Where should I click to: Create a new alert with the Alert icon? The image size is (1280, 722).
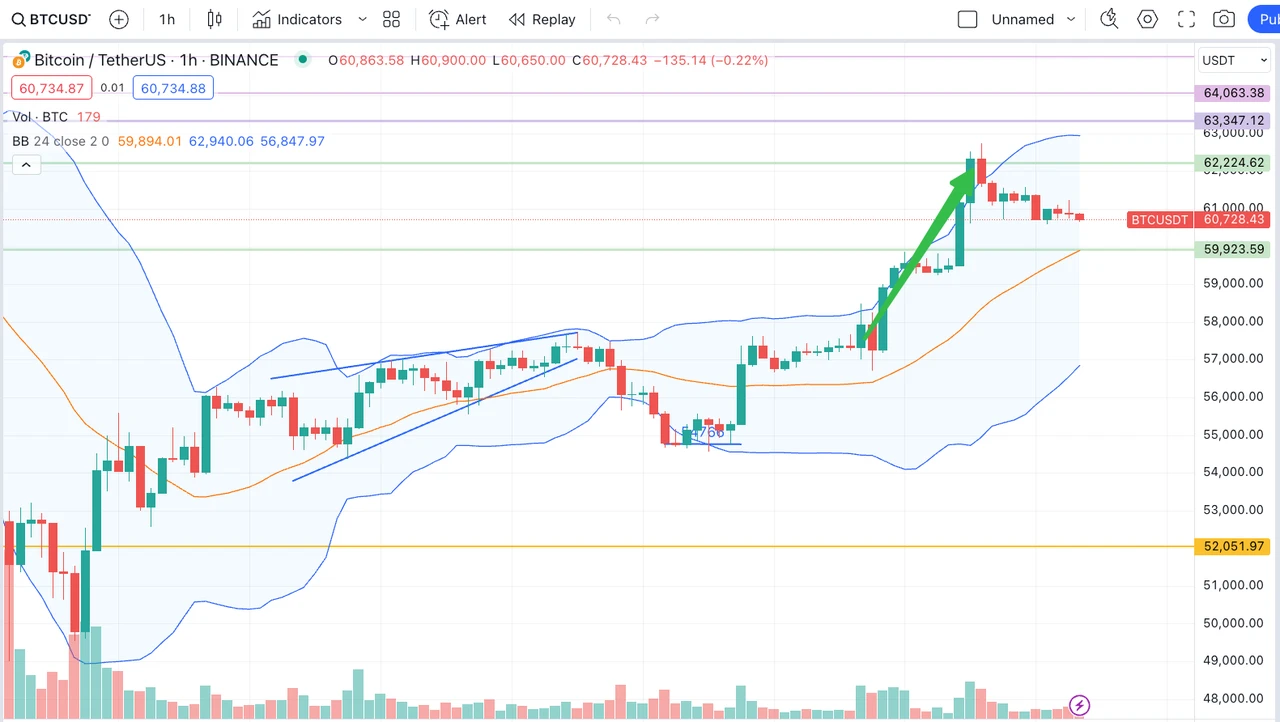coord(456,19)
